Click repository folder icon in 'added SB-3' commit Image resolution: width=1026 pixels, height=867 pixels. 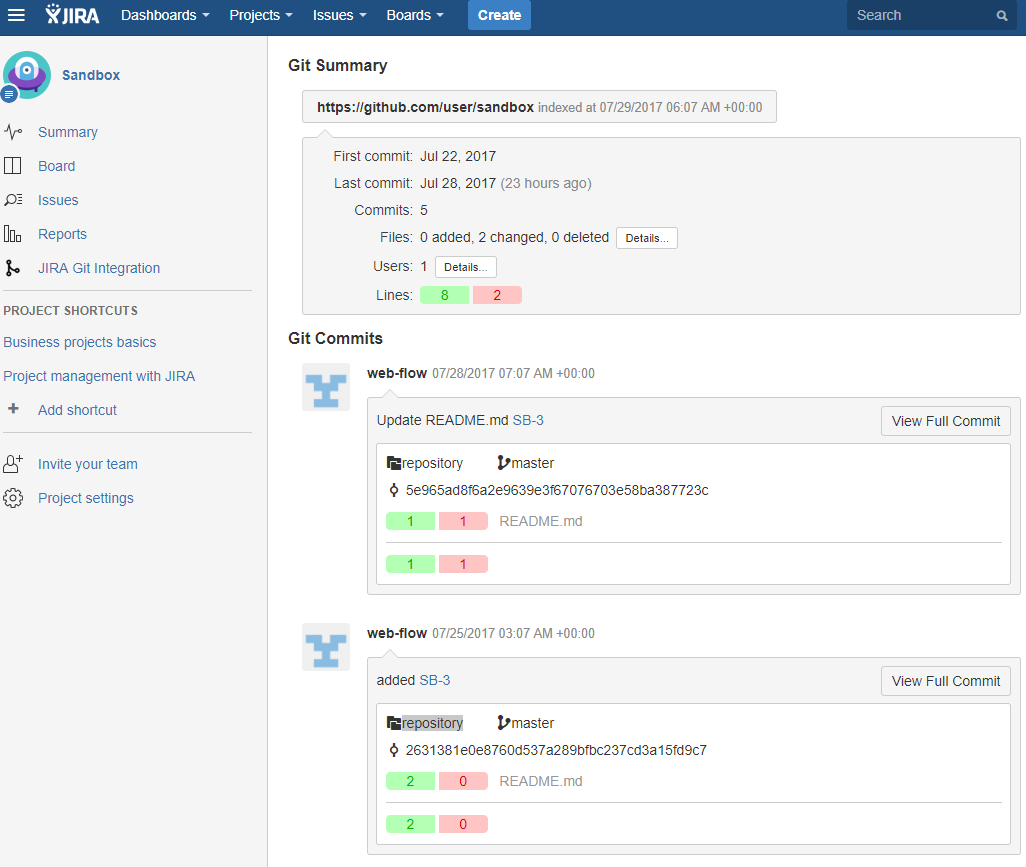pyautogui.click(x=393, y=723)
